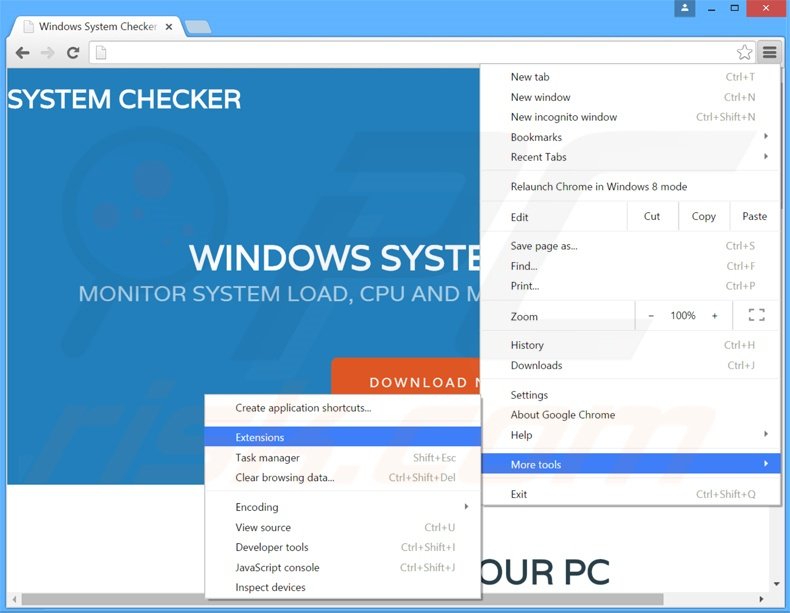Click the Paste button in Edit row
This screenshot has width=790, height=613.
[754, 217]
